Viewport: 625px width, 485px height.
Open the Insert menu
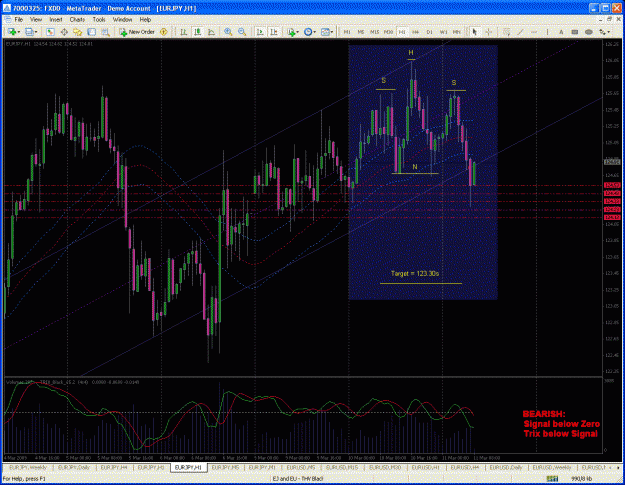(56, 20)
